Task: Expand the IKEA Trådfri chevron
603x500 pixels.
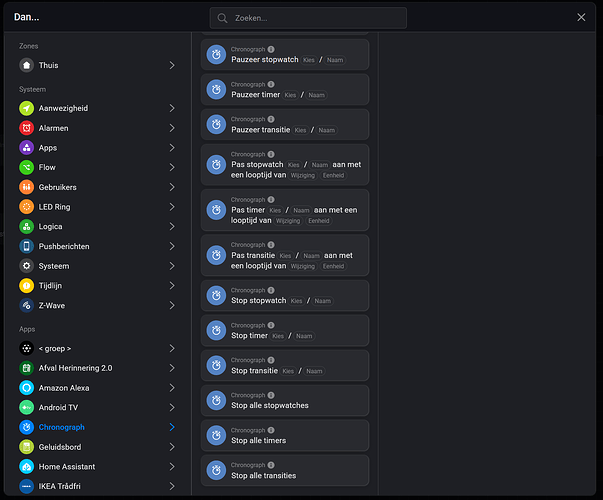Action: [172, 486]
